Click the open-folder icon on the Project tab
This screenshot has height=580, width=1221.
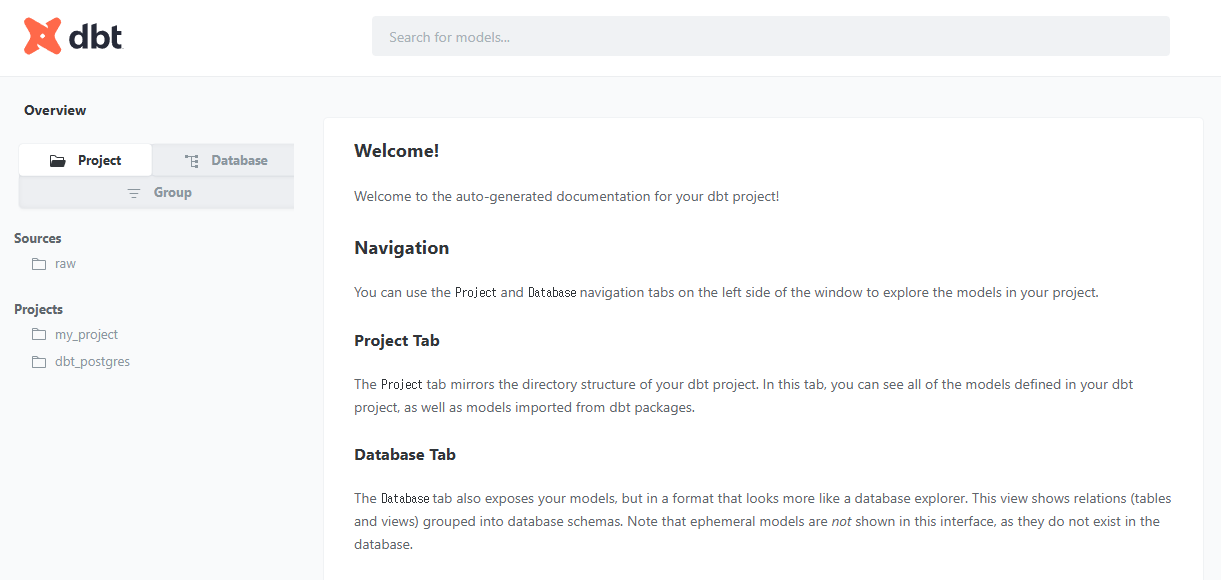tap(58, 161)
